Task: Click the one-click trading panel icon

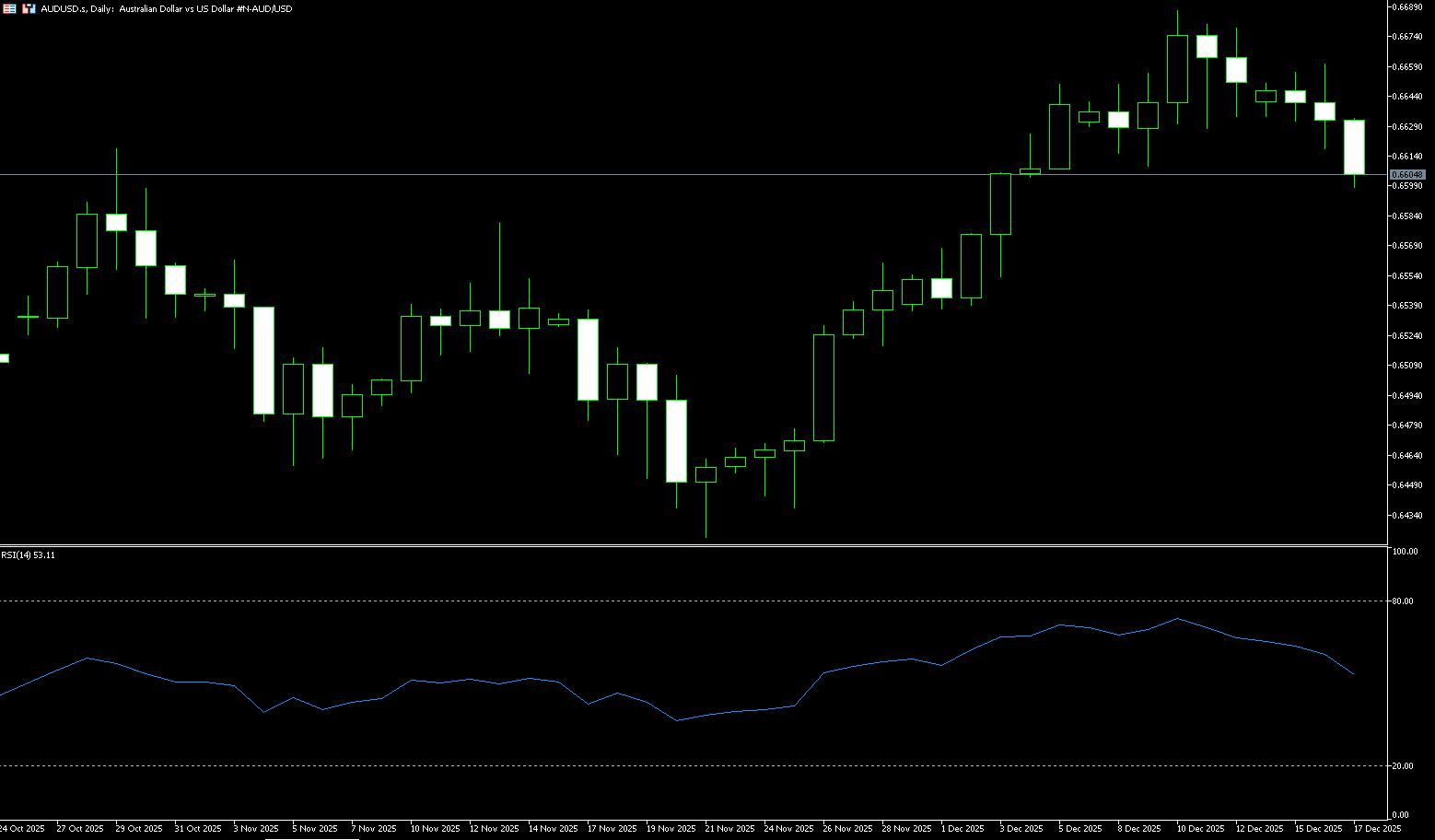Action: (x=28, y=8)
